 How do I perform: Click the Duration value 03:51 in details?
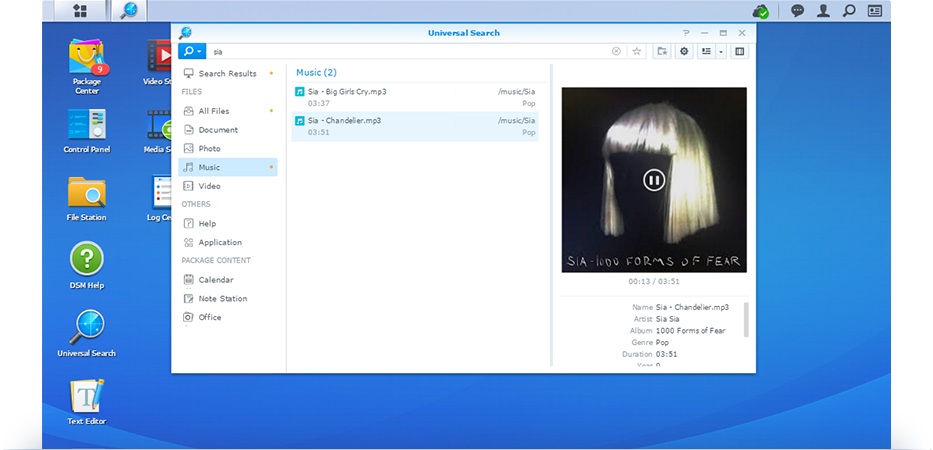(x=665, y=354)
